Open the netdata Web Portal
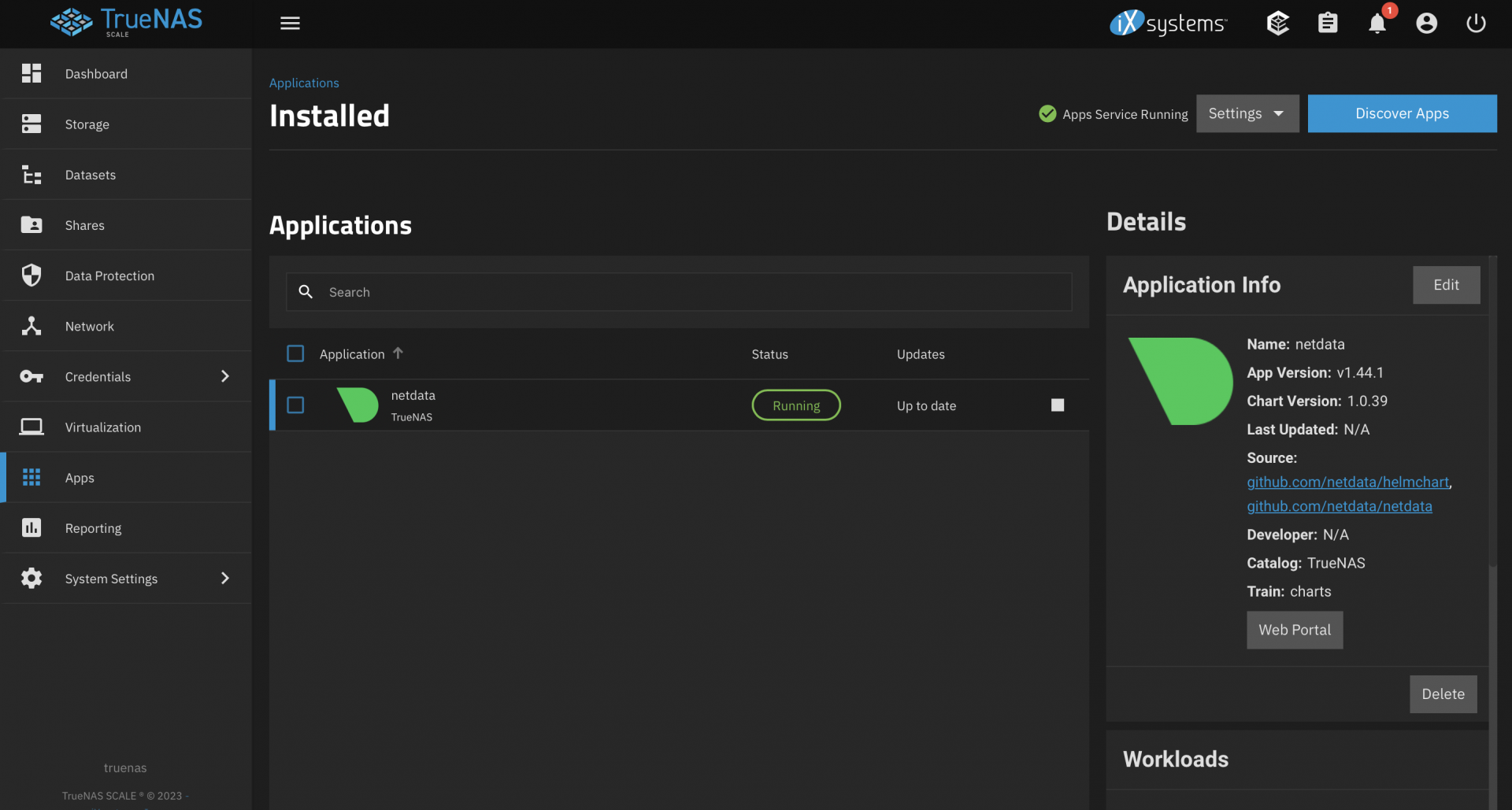The height and width of the screenshot is (810, 1512). coord(1295,630)
